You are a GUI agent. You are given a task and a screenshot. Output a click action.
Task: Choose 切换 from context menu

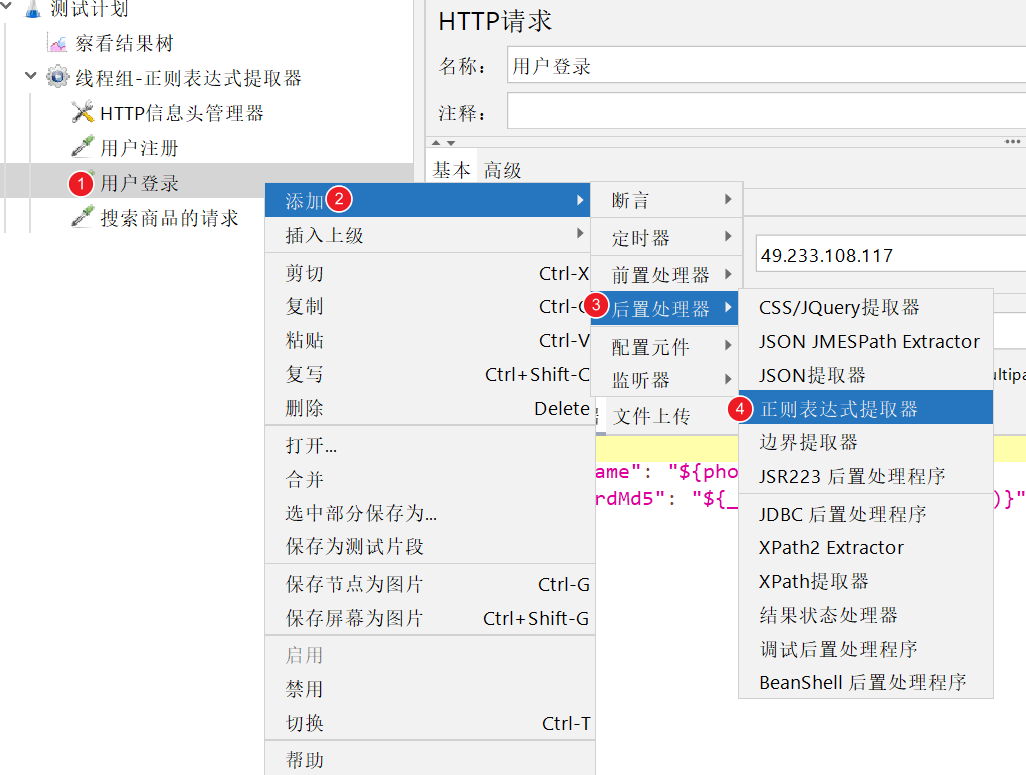coord(430,723)
